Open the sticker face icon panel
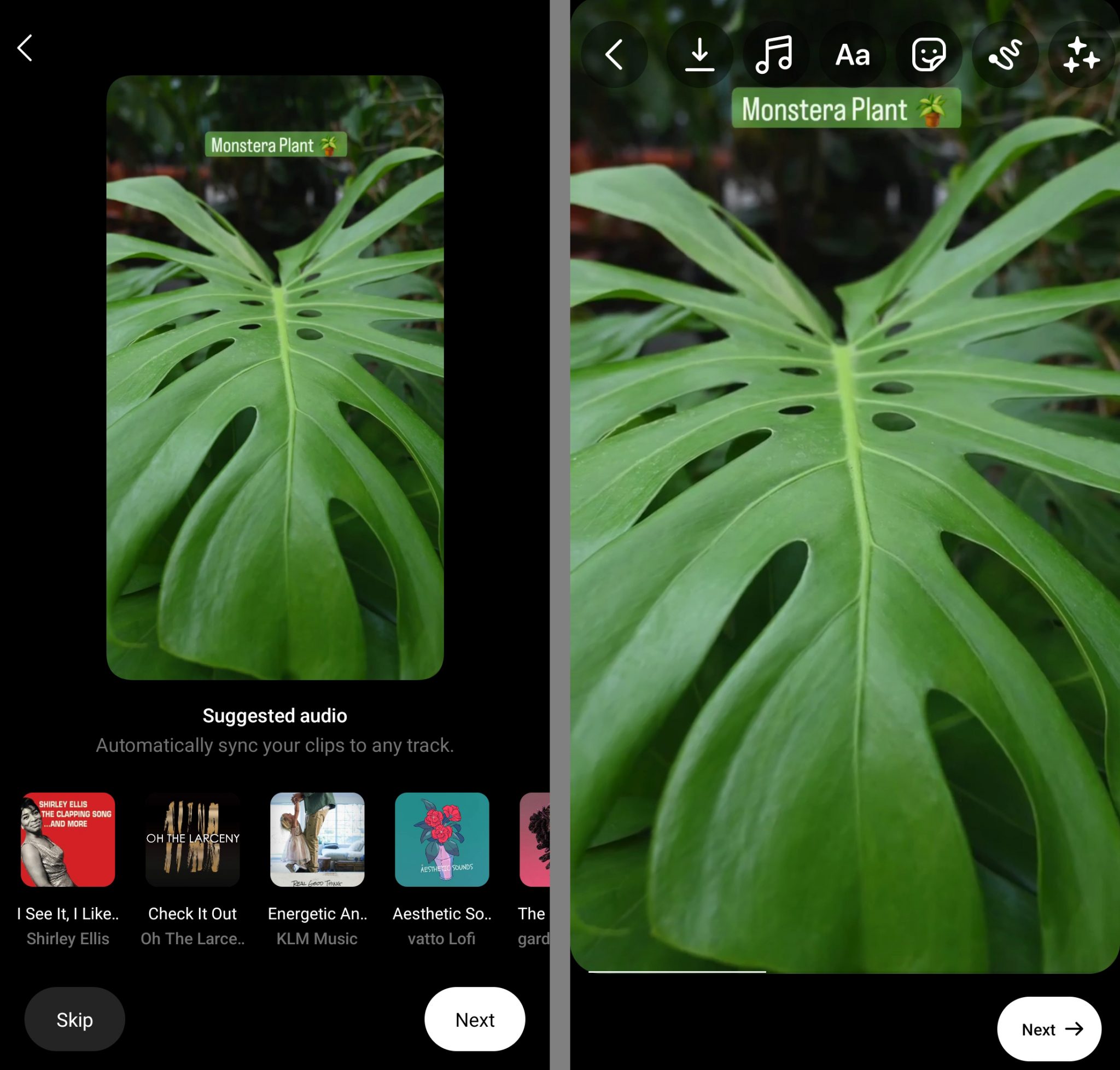The width and height of the screenshot is (1120, 1070). click(928, 54)
